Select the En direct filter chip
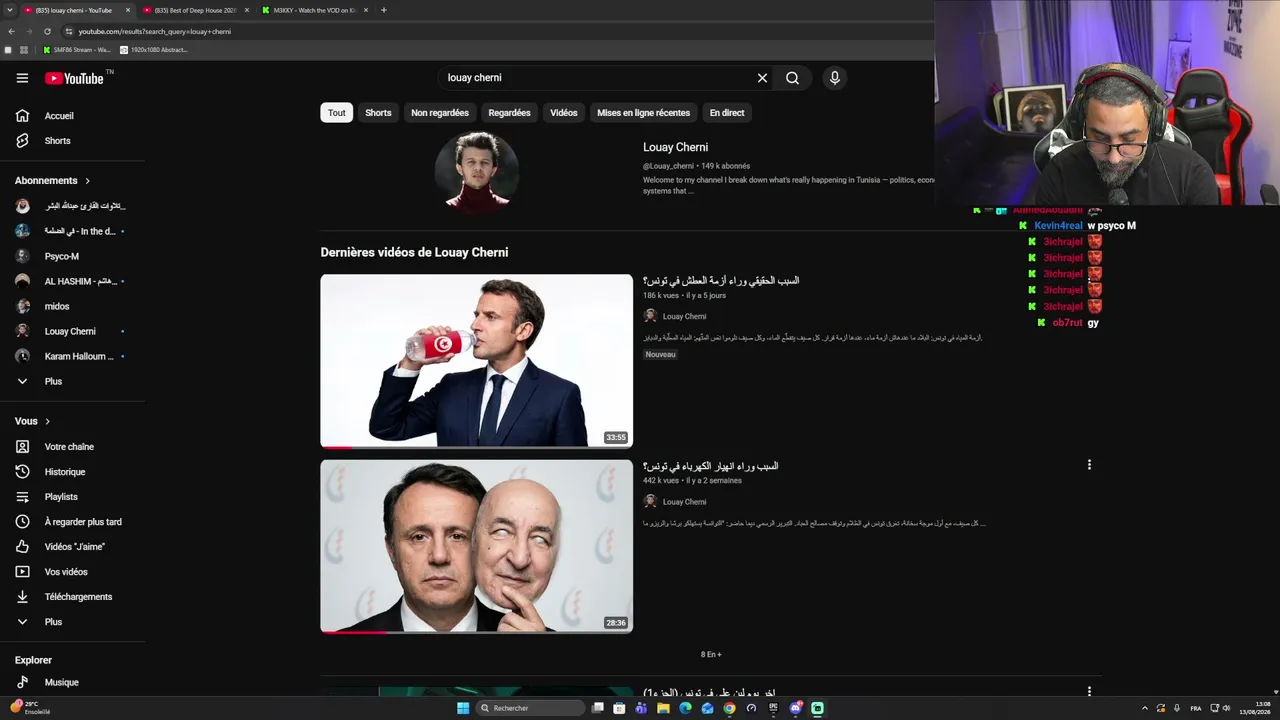The image size is (1280, 720). click(x=727, y=113)
